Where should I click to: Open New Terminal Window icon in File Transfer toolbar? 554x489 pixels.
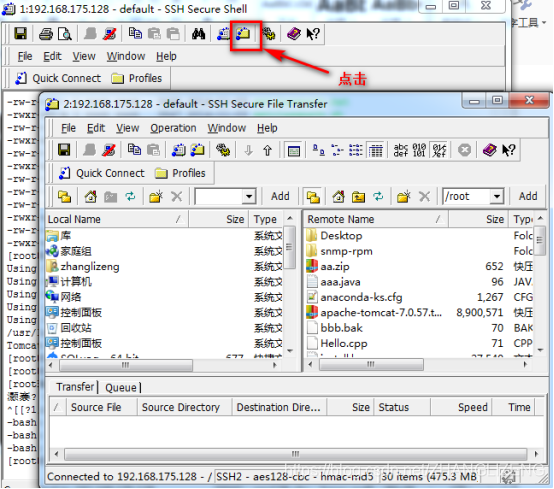[179, 150]
